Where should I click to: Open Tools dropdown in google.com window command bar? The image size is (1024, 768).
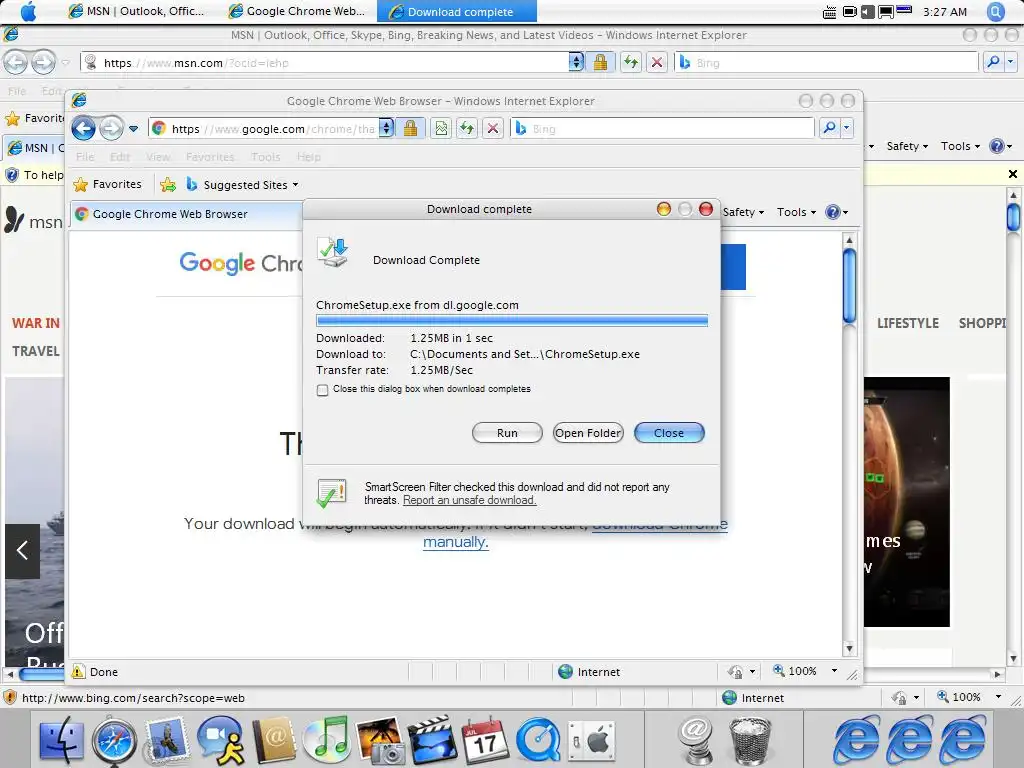point(796,212)
